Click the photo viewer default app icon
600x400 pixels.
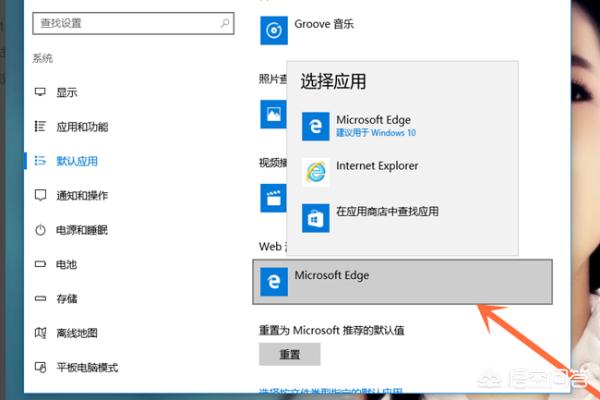tap(273, 114)
